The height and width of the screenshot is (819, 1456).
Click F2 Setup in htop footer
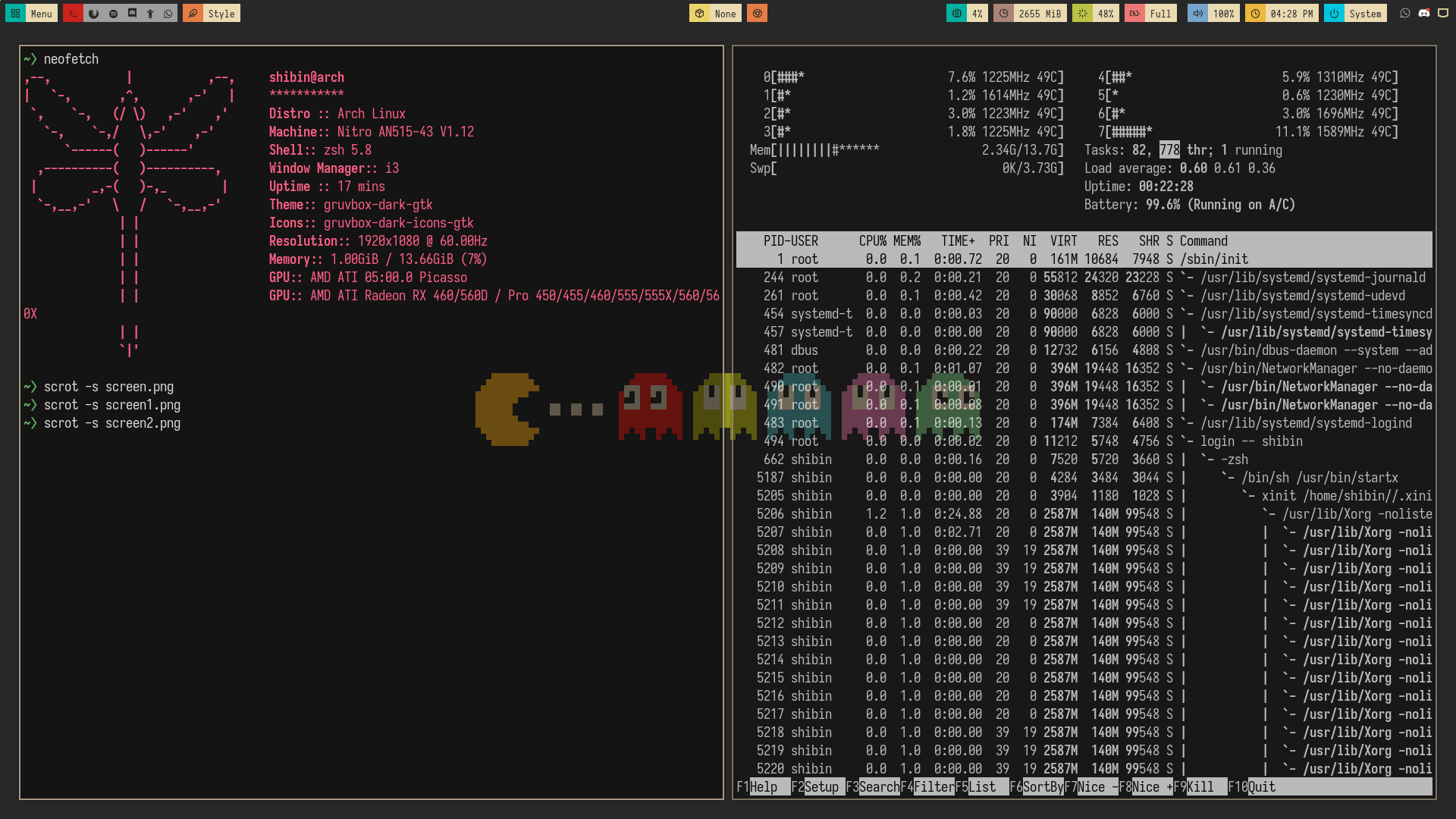point(821,787)
